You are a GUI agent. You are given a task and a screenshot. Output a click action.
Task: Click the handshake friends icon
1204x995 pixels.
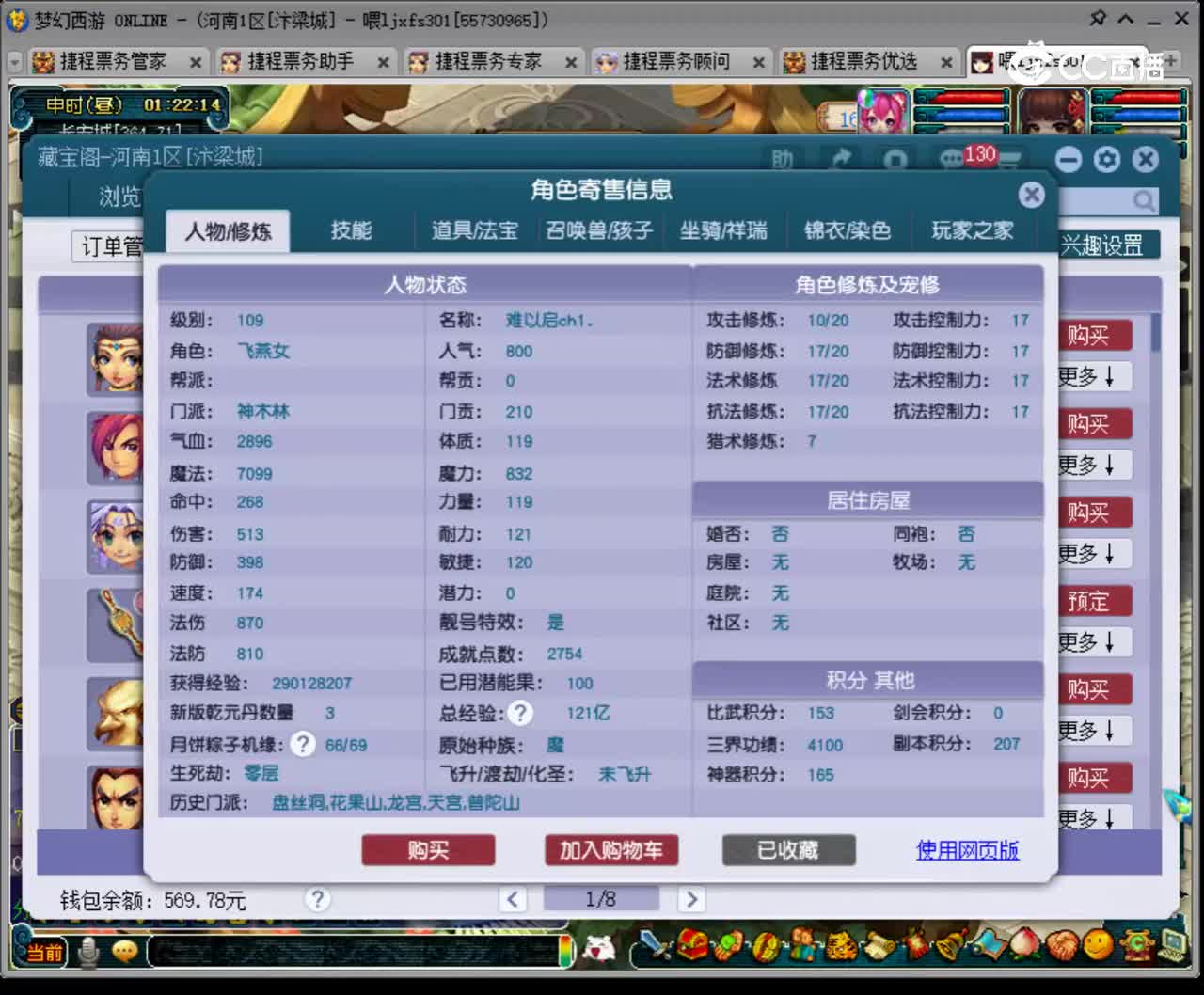1062,944
